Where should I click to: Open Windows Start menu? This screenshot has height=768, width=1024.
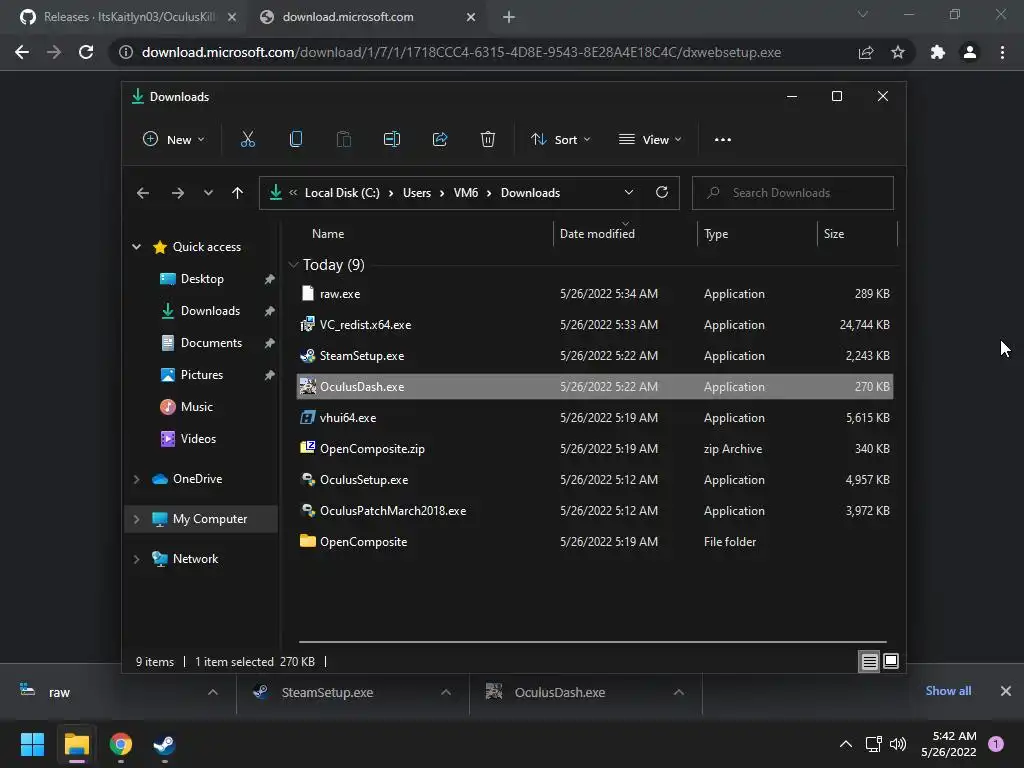click(x=32, y=744)
